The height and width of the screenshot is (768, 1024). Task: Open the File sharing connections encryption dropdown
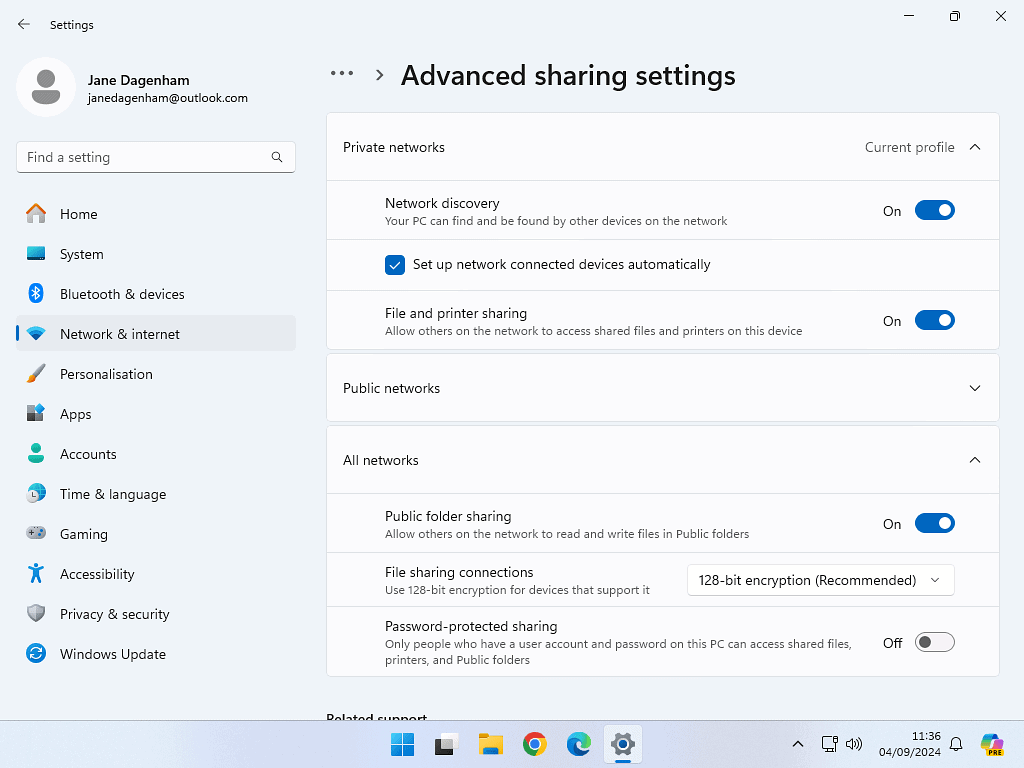click(x=820, y=580)
